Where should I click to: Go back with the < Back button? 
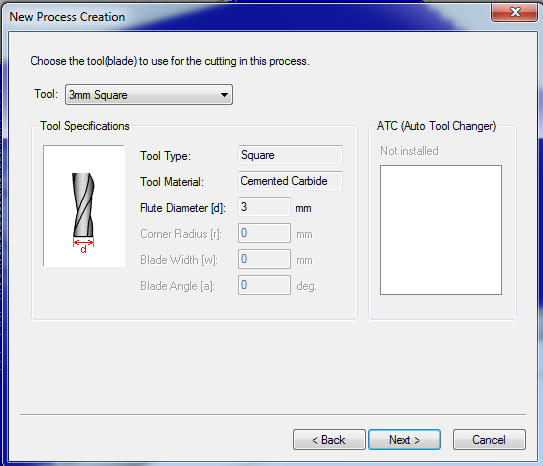pos(329,440)
